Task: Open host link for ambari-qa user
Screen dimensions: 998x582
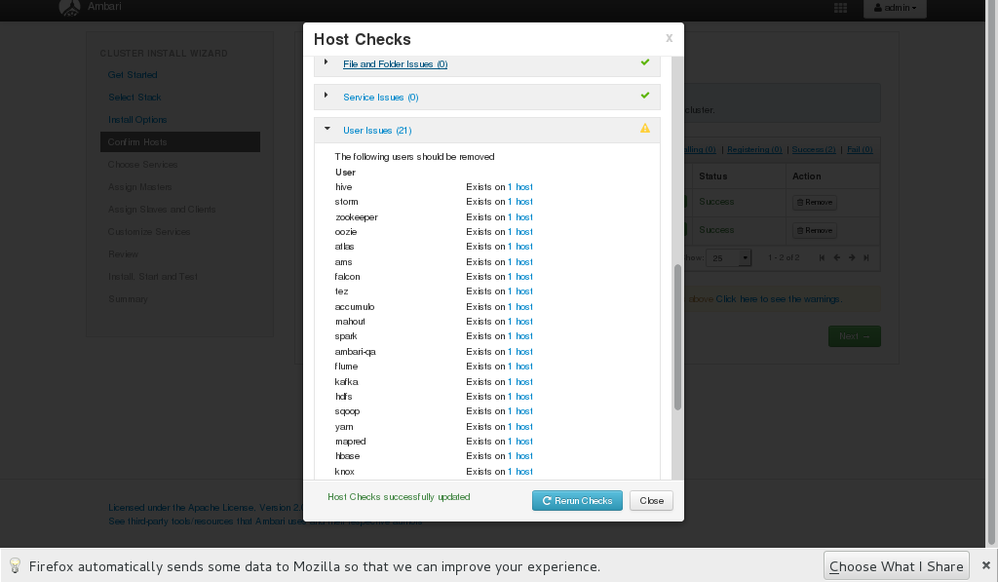Action: tap(520, 351)
